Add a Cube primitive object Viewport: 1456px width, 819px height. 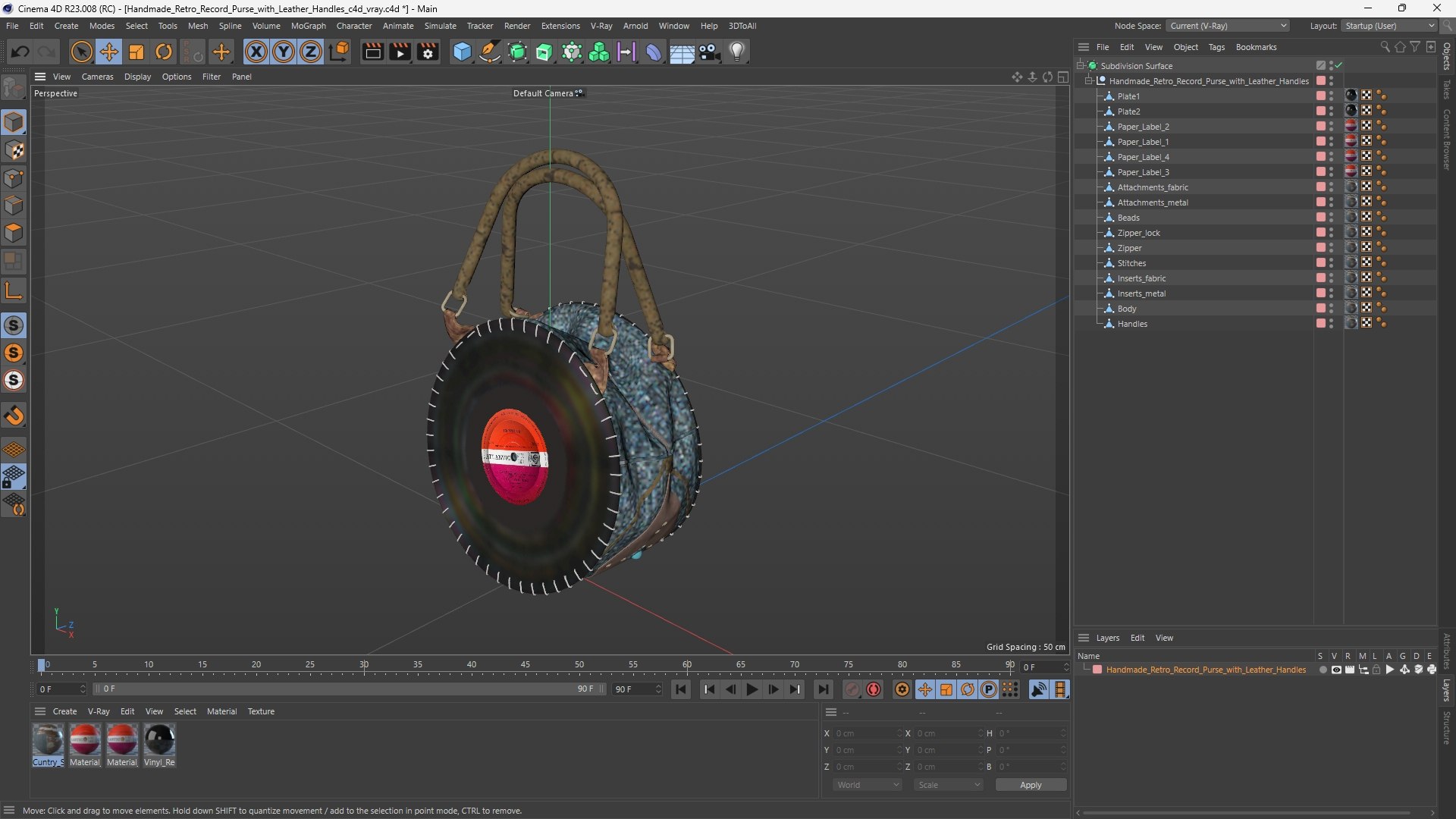pyautogui.click(x=462, y=52)
